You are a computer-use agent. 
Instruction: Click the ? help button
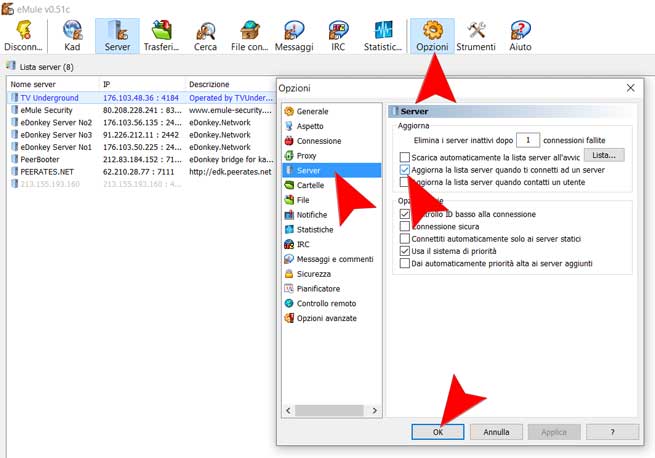point(612,432)
